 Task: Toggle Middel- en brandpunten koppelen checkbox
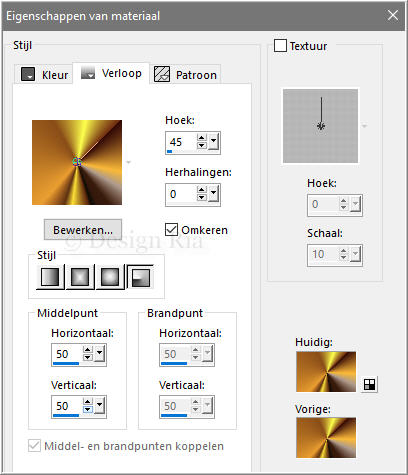click(x=34, y=446)
